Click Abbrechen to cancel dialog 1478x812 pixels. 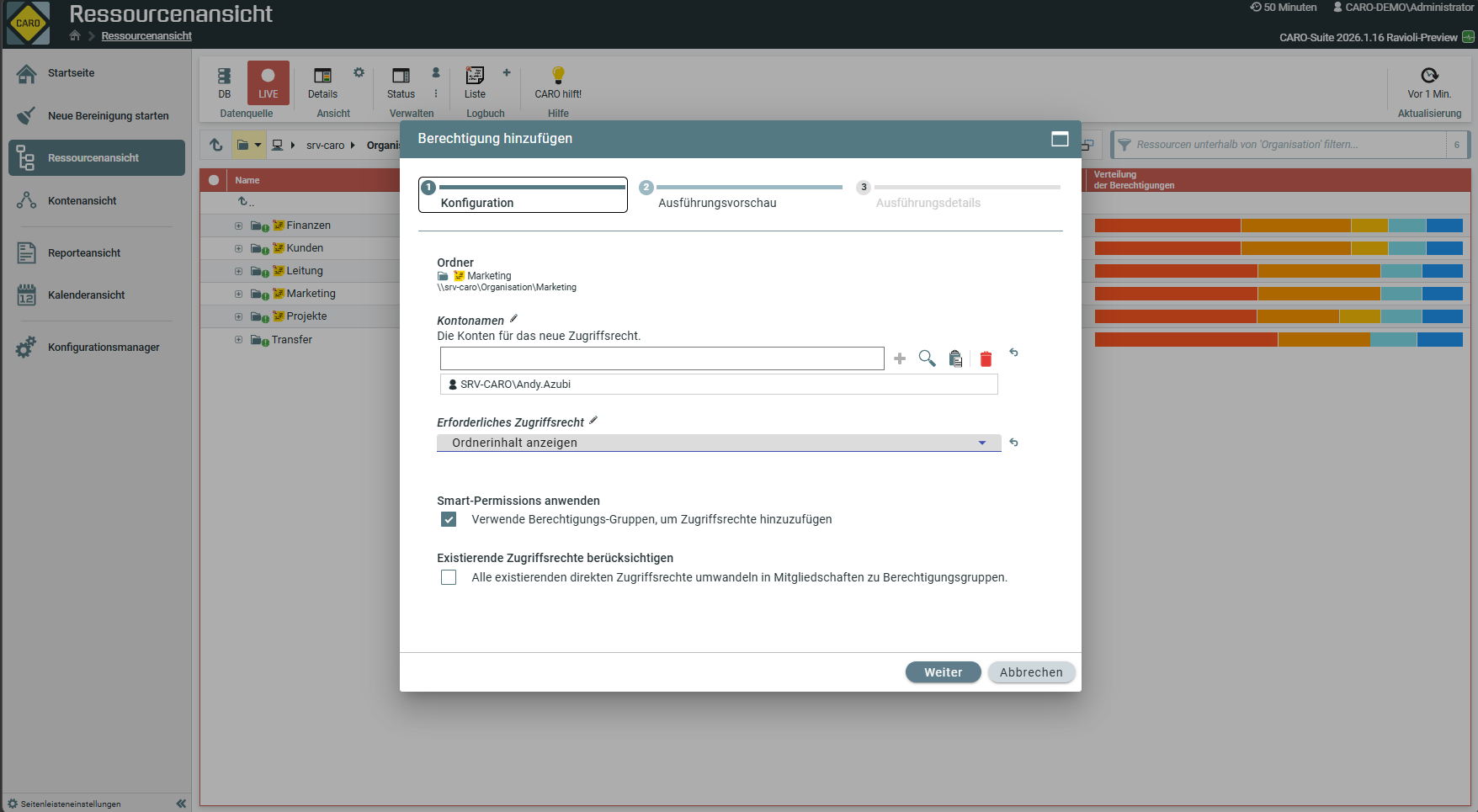pos(1031,672)
